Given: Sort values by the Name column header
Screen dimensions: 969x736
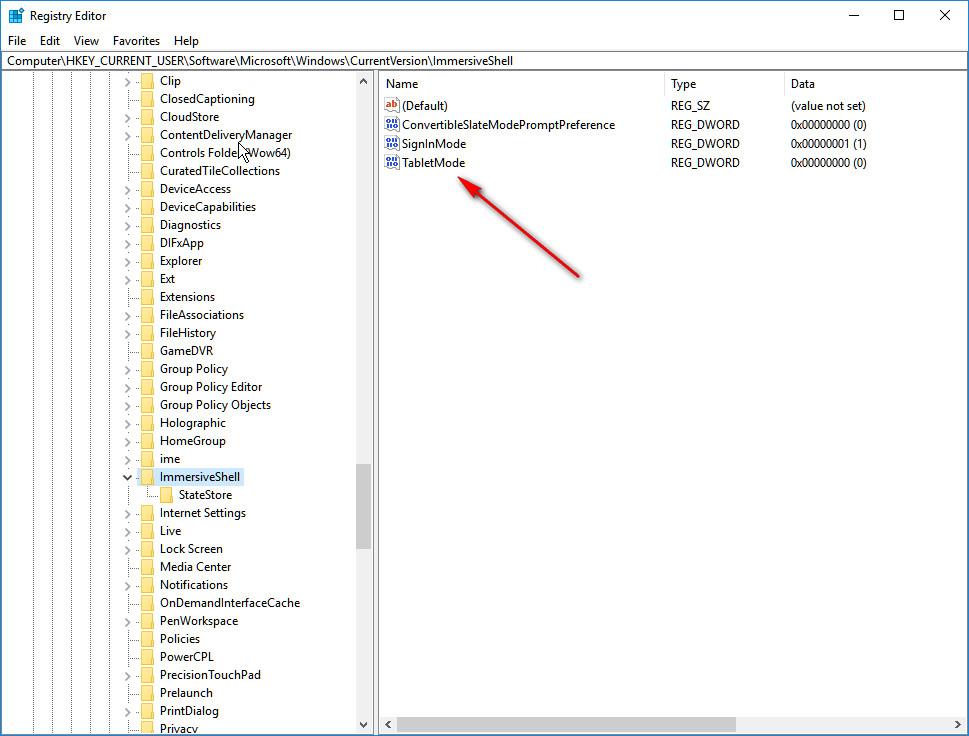Looking at the screenshot, I should 522,83.
